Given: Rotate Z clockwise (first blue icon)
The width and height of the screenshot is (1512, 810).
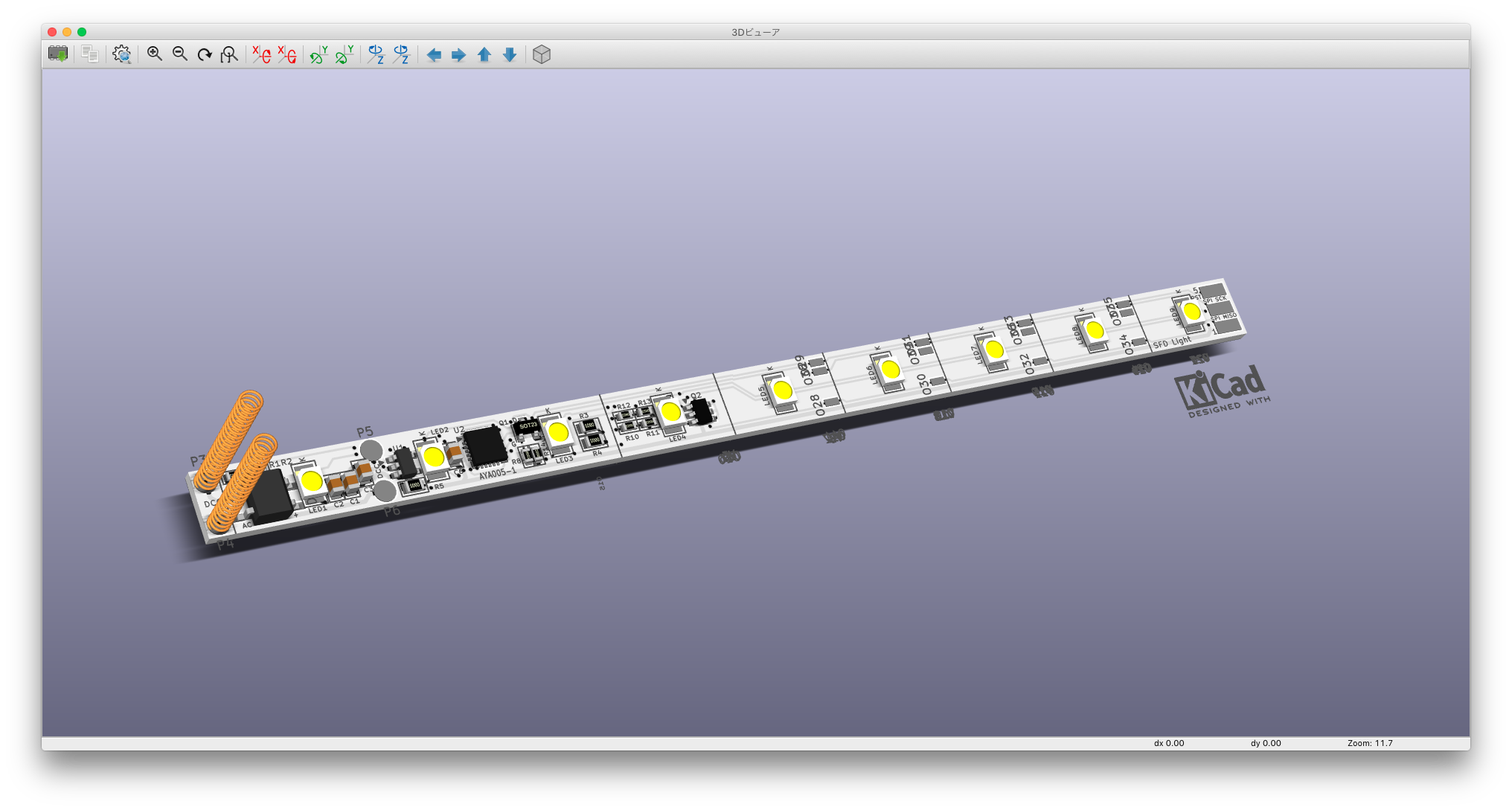Looking at the screenshot, I should pos(376,54).
